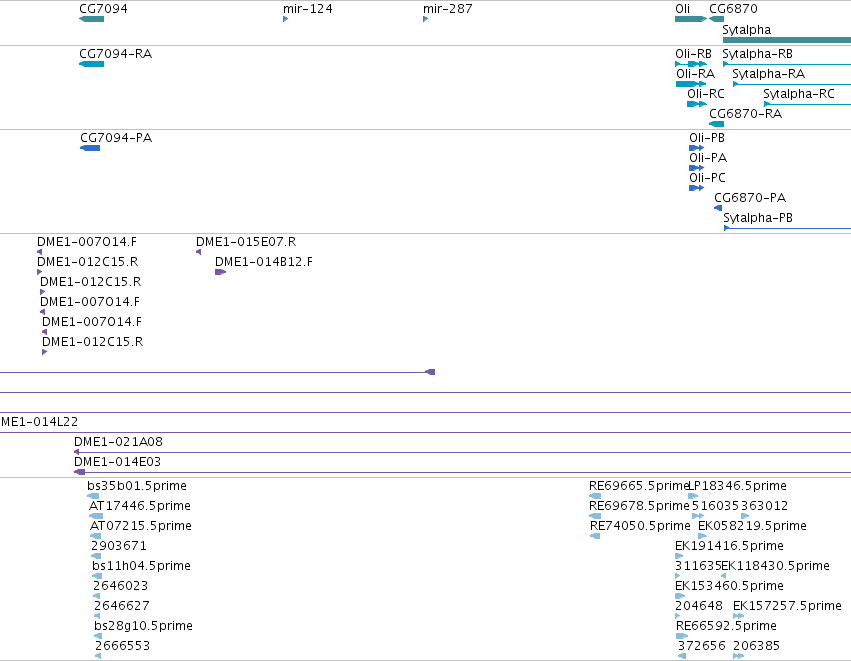Click the AT17446.5prime EST label
Screen dimensions: 851x661
[x=139, y=506]
